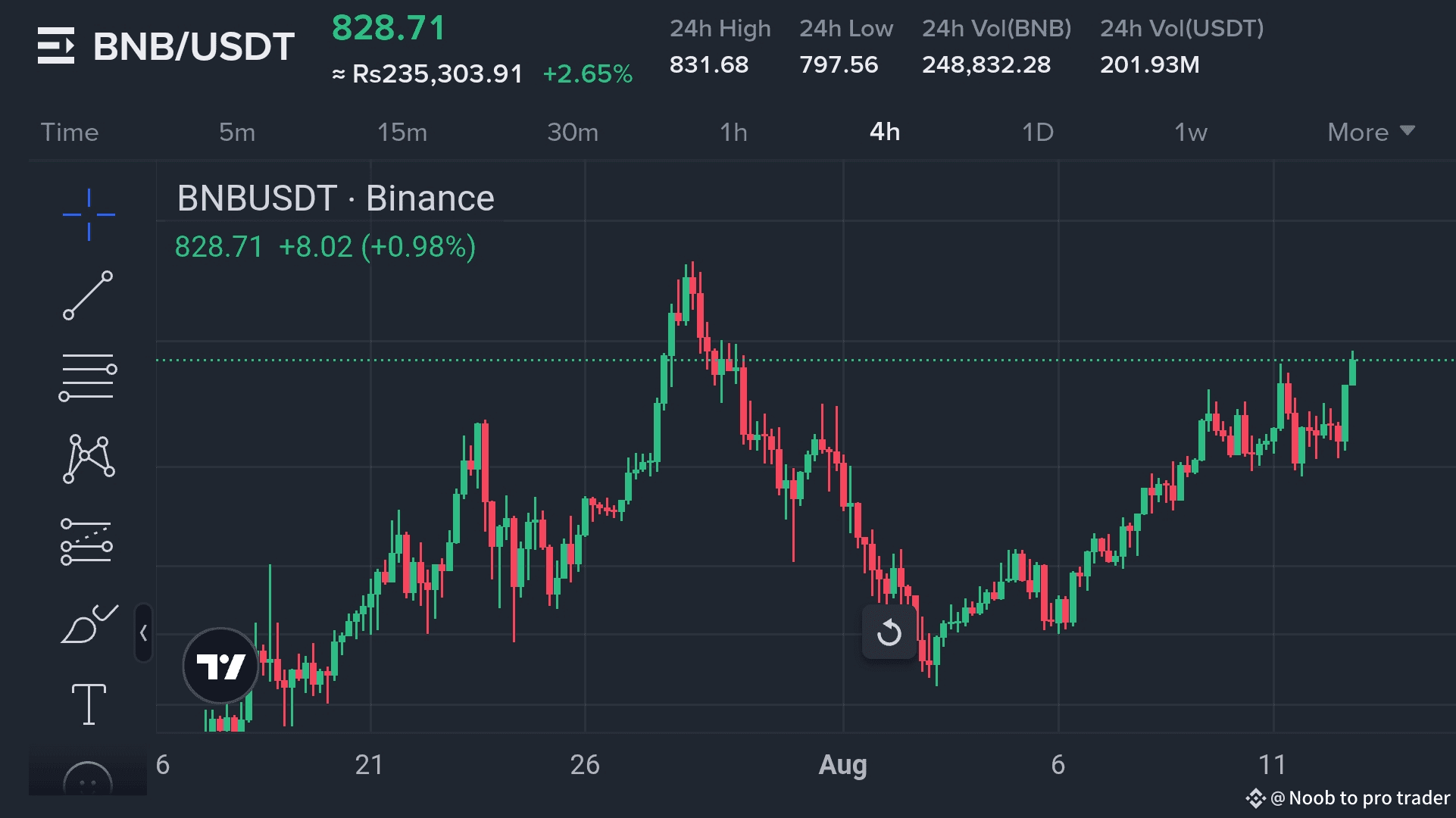Switch to the 1D interval tab
This screenshot has height=818, width=1456.
(1037, 133)
